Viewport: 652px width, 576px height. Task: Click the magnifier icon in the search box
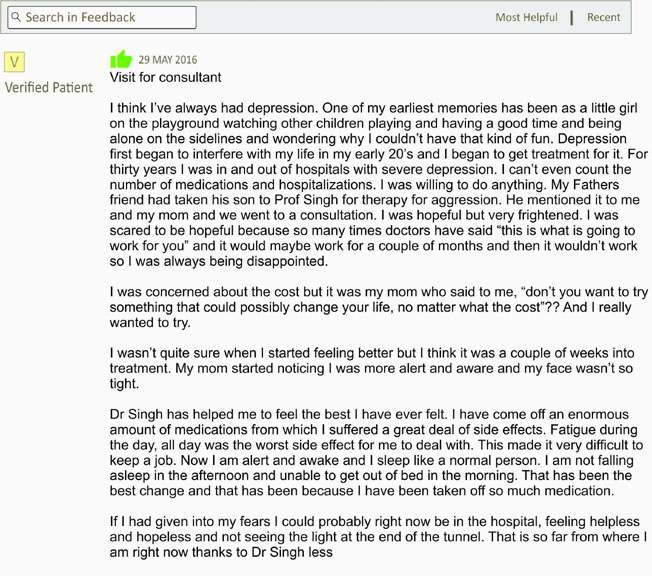[16, 17]
